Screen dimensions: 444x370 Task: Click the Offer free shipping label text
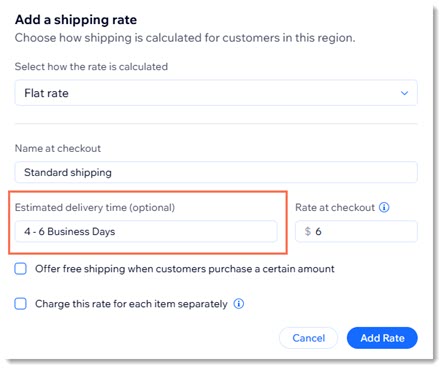(x=185, y=269)
